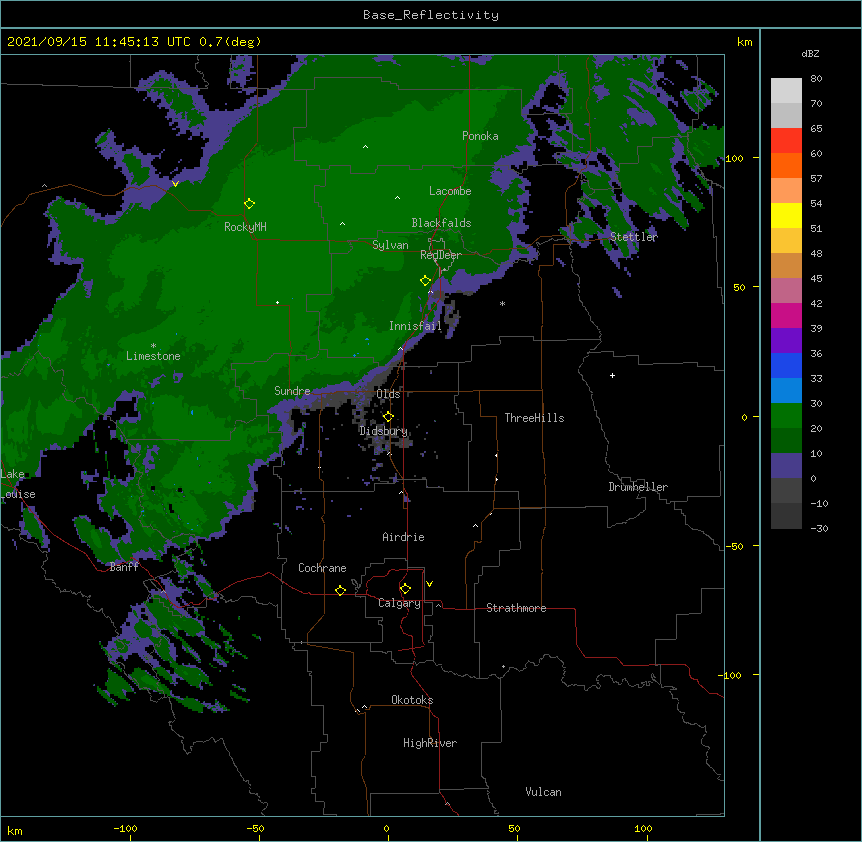The image size is (862, 842).
Task: Click the Stettler city label
Action: 634,237
